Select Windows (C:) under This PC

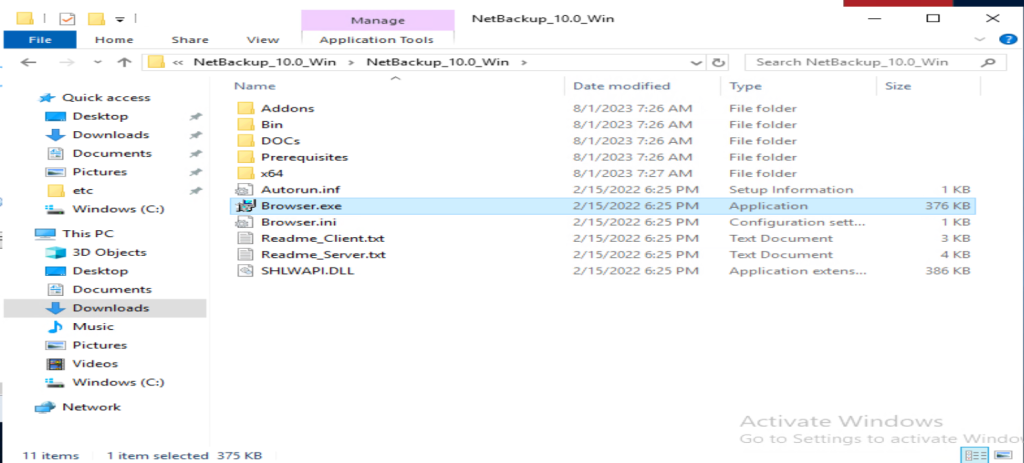click(x=118, y=383)
